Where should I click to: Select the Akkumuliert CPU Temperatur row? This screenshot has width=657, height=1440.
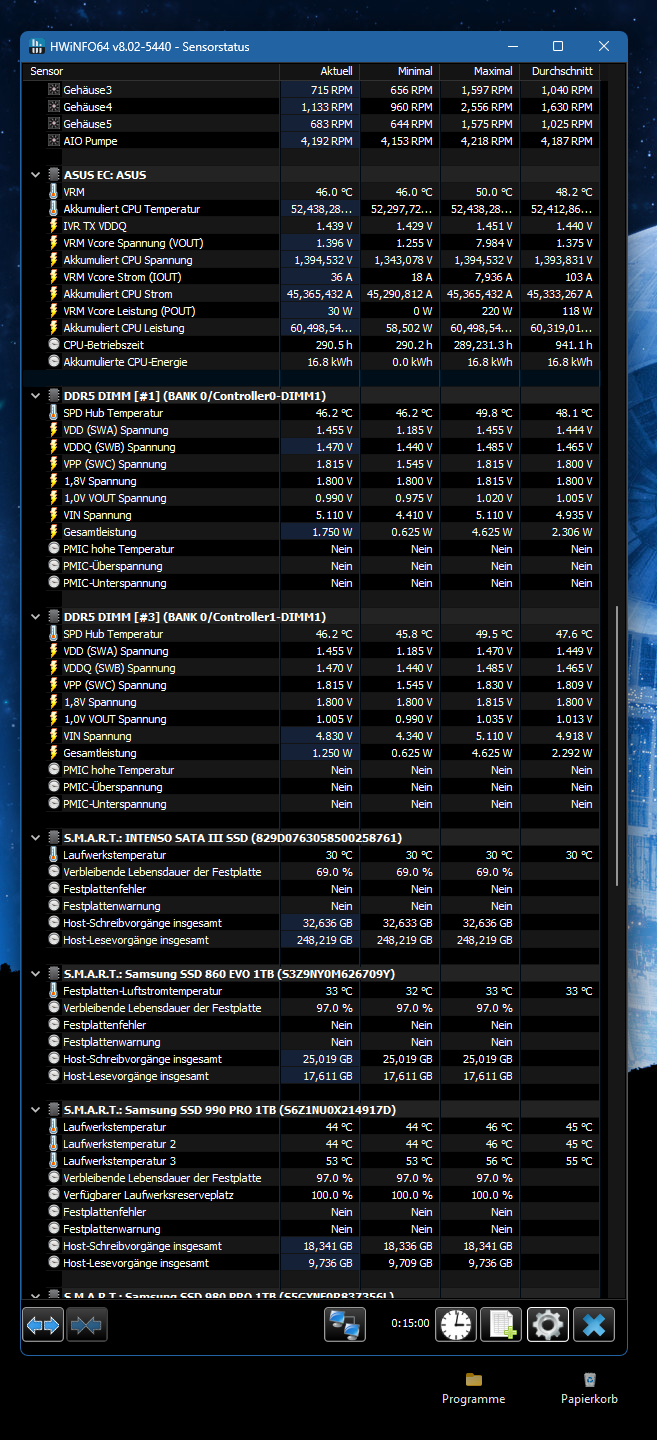click(311, 209)
